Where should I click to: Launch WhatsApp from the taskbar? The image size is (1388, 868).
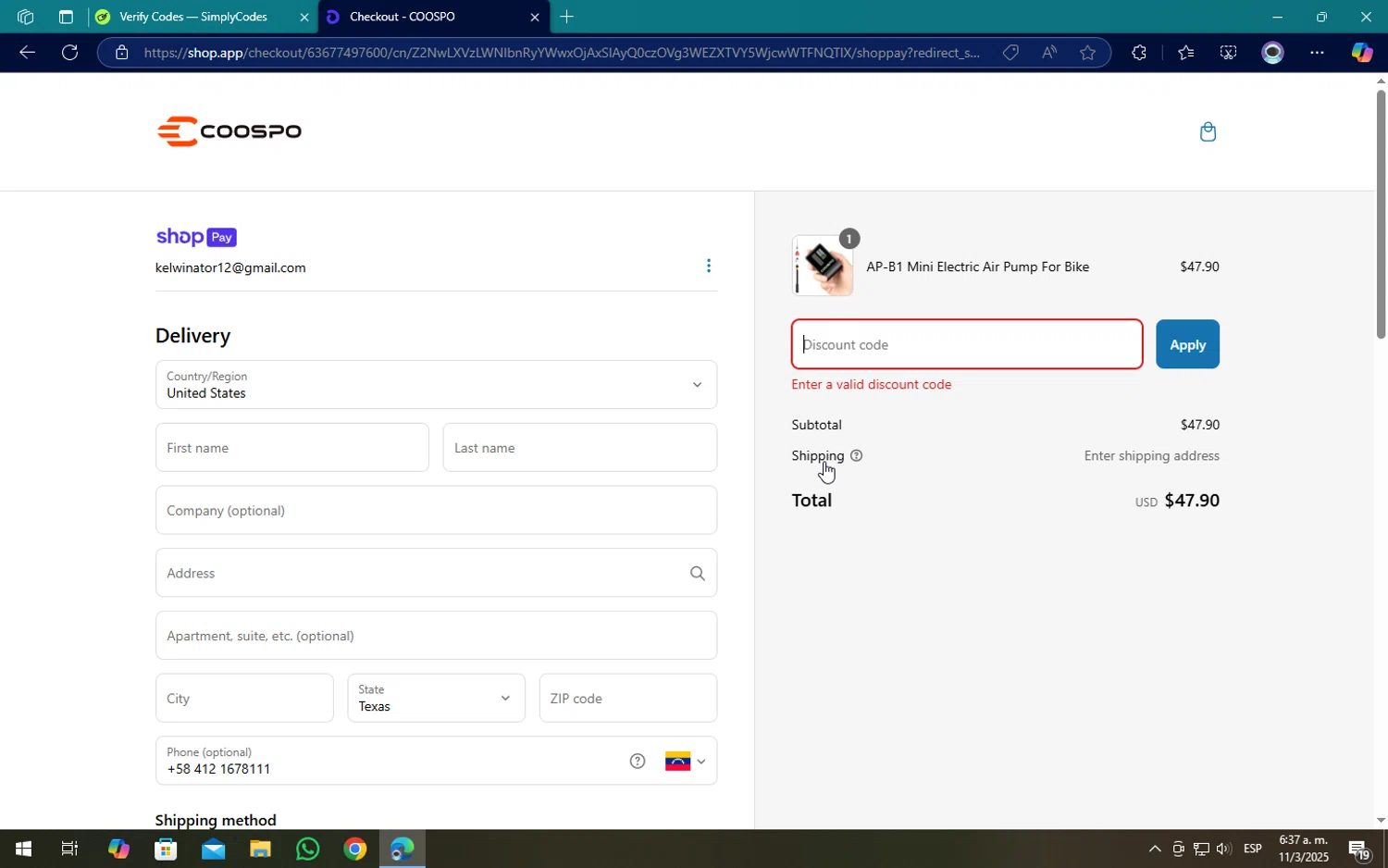[x=307, y=849]
